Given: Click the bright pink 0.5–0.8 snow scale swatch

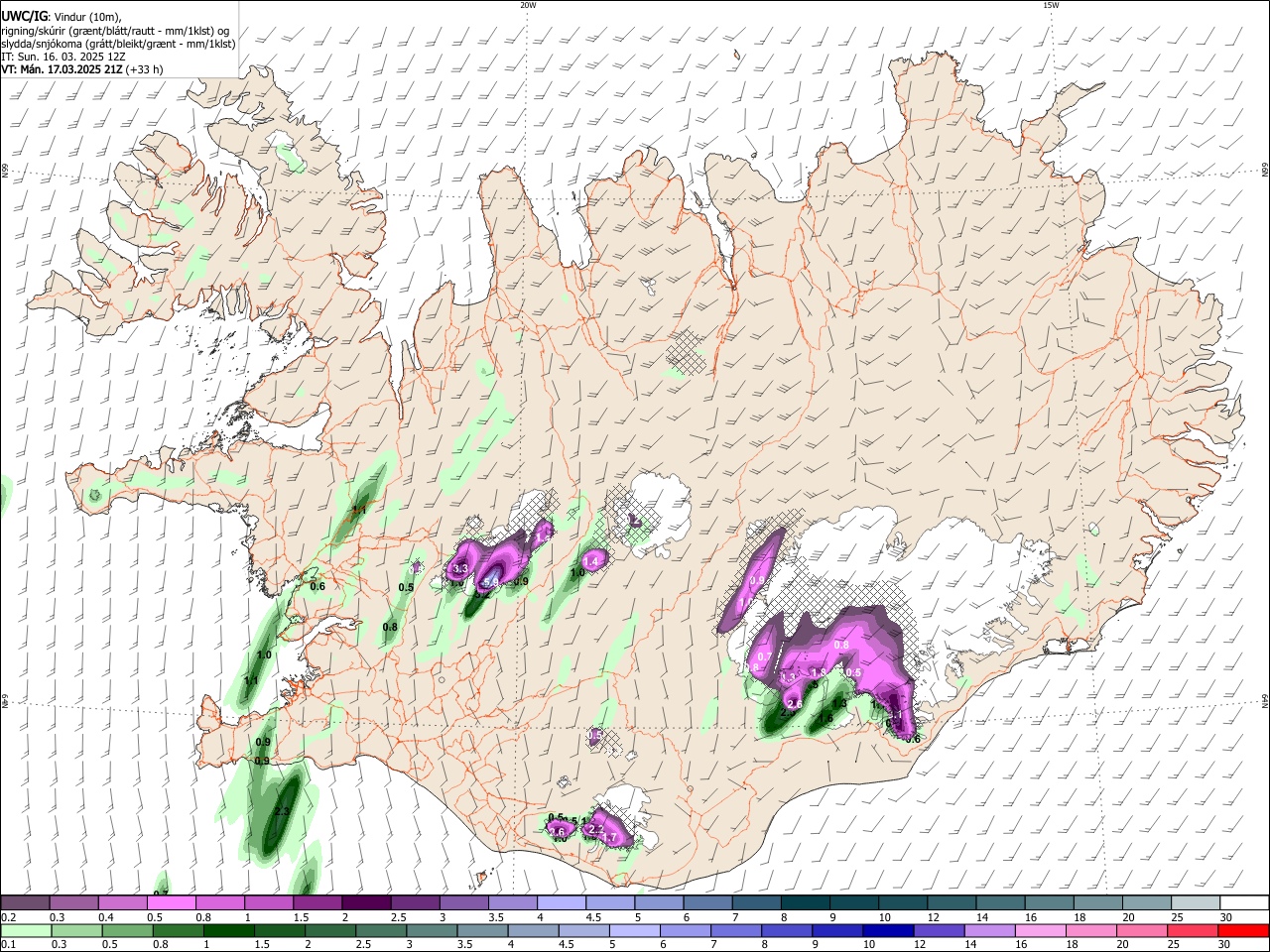Looking at the screenshot, I should tap(171, 903).
